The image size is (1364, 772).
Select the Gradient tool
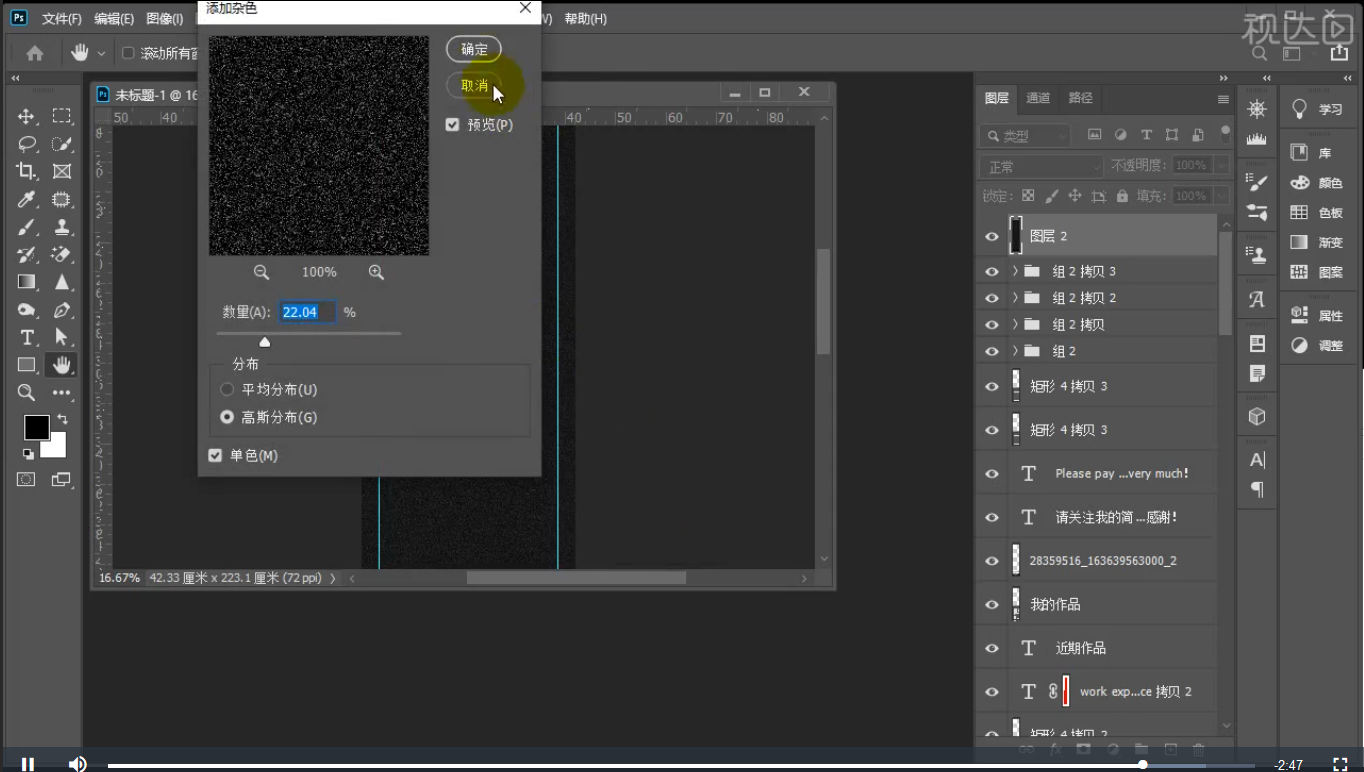[x=27, y=282]
